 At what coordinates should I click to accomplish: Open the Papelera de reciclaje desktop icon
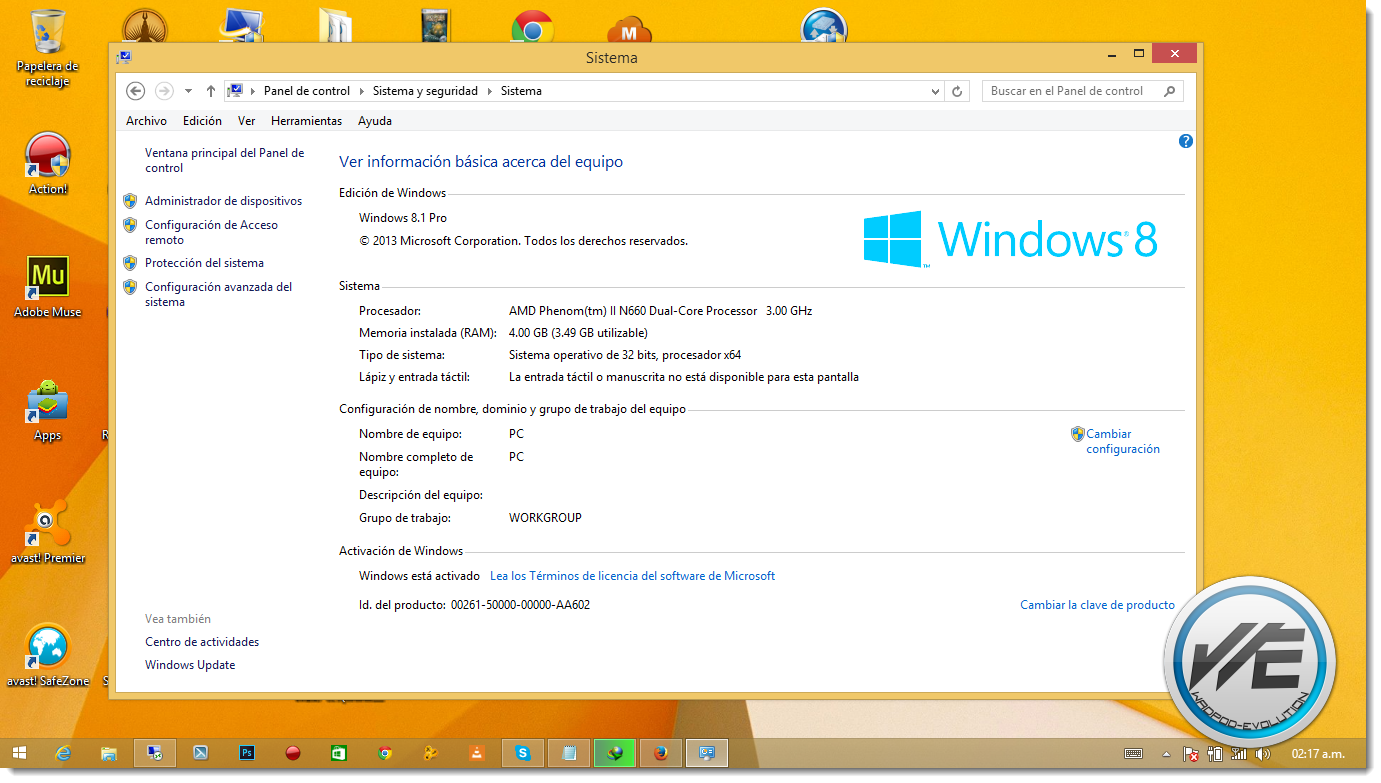pos(47,47)
